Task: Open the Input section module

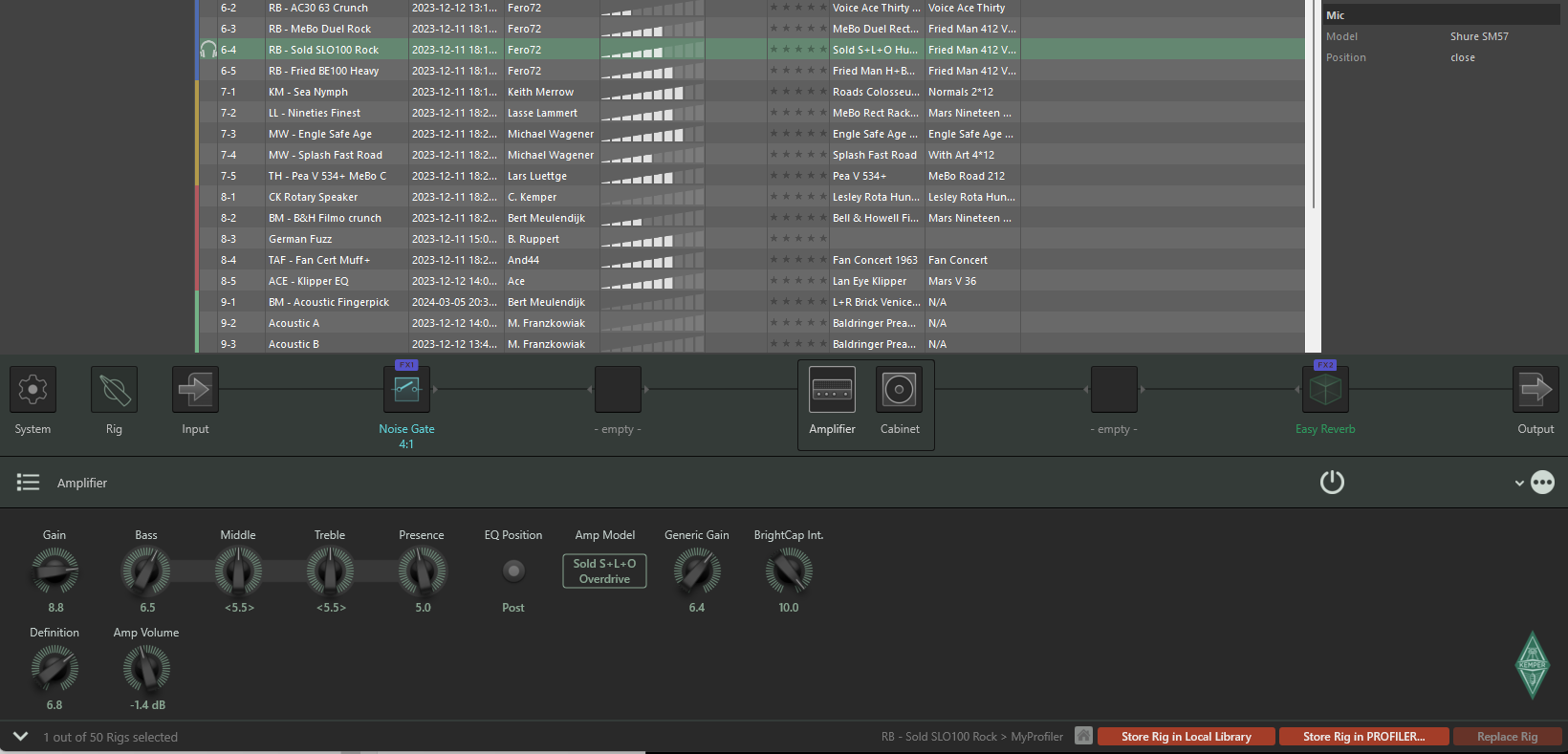Action: click(195, 390)
